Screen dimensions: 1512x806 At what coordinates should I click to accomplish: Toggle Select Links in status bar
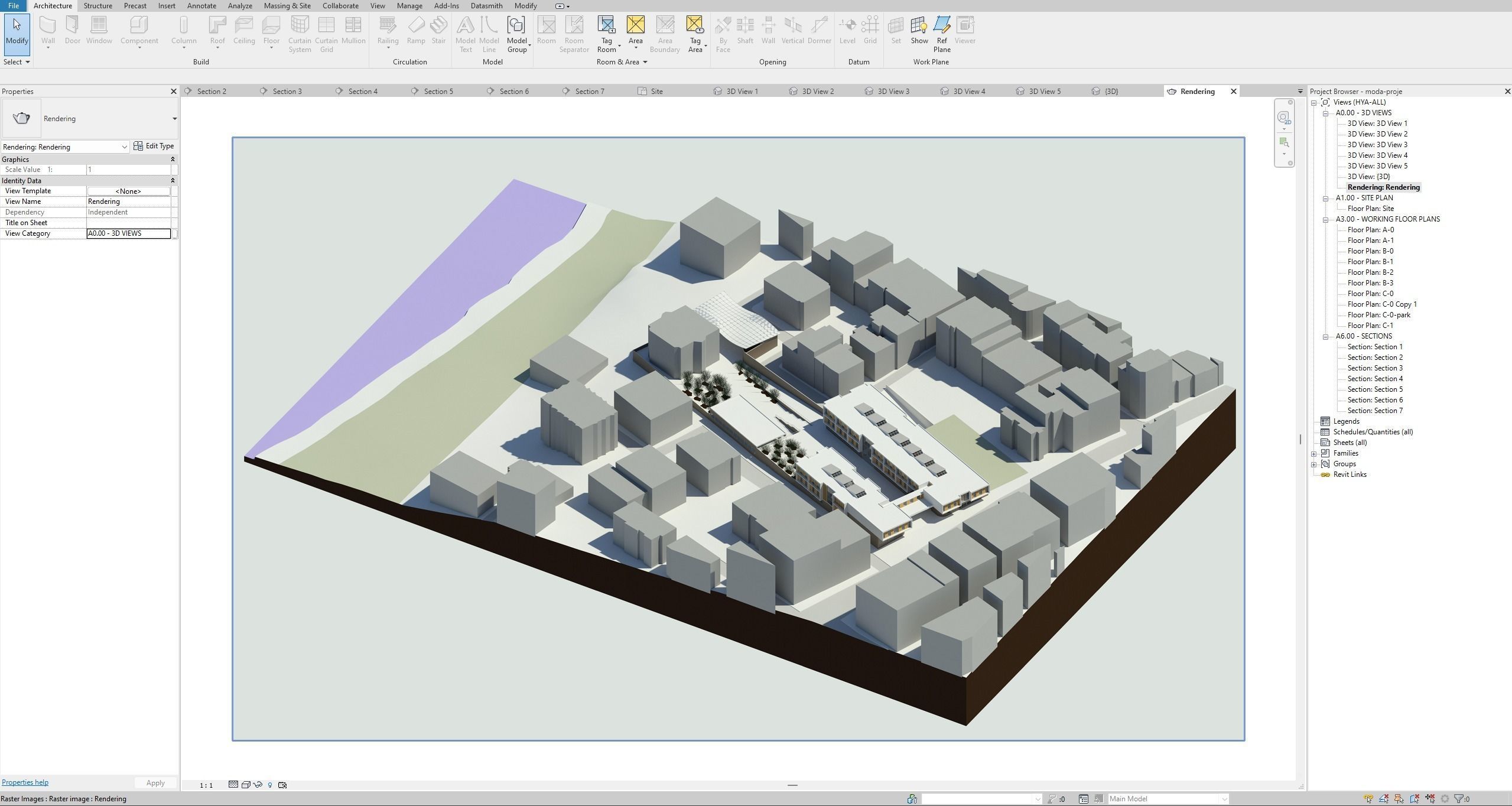coord(1368,799)
